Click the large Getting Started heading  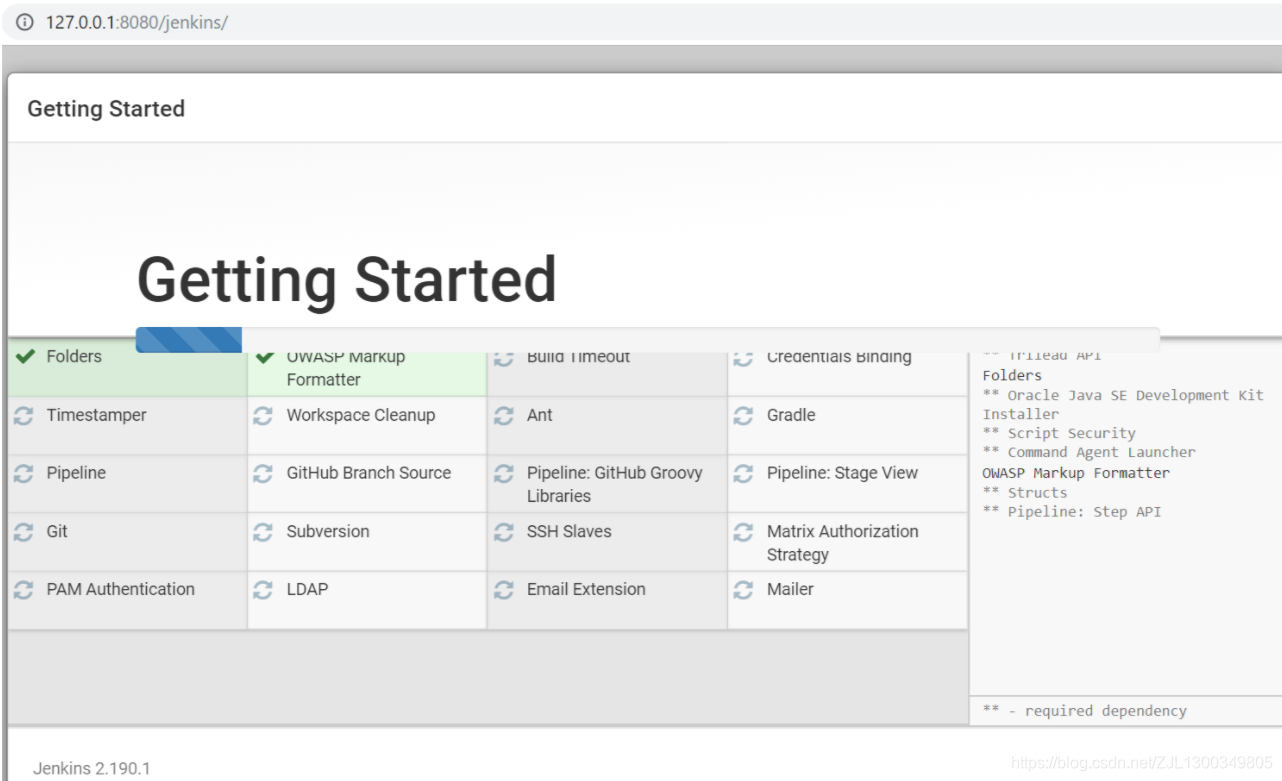[x=346, y=280]
